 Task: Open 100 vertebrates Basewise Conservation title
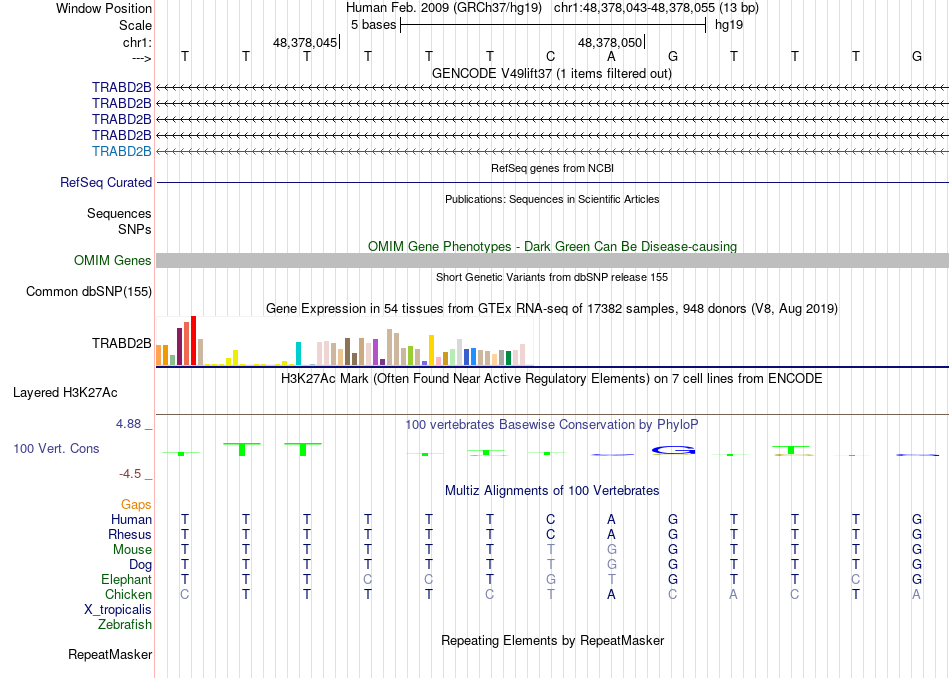(x=552, y=425)
